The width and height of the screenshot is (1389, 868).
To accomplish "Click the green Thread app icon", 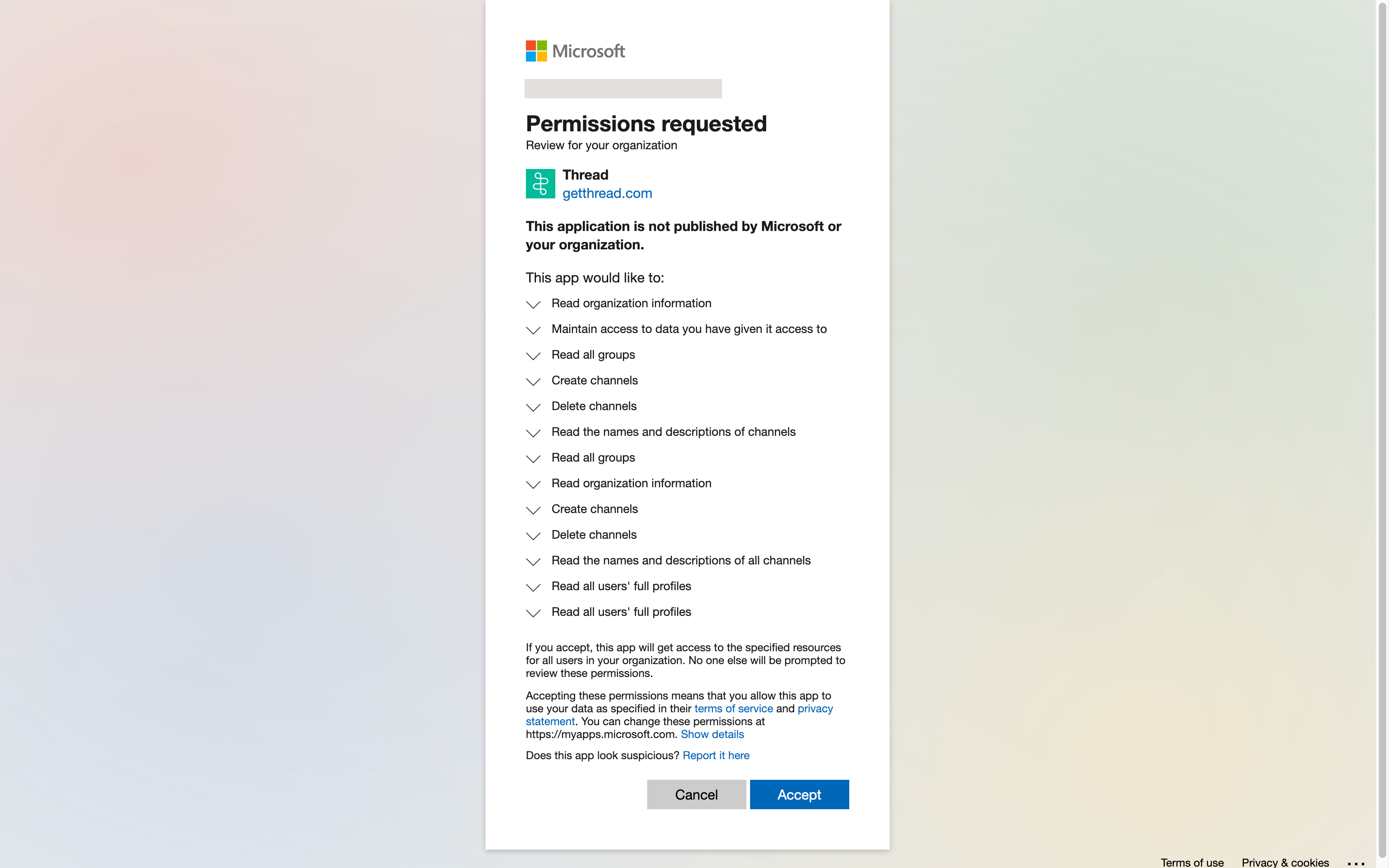I will coord(540,184).
